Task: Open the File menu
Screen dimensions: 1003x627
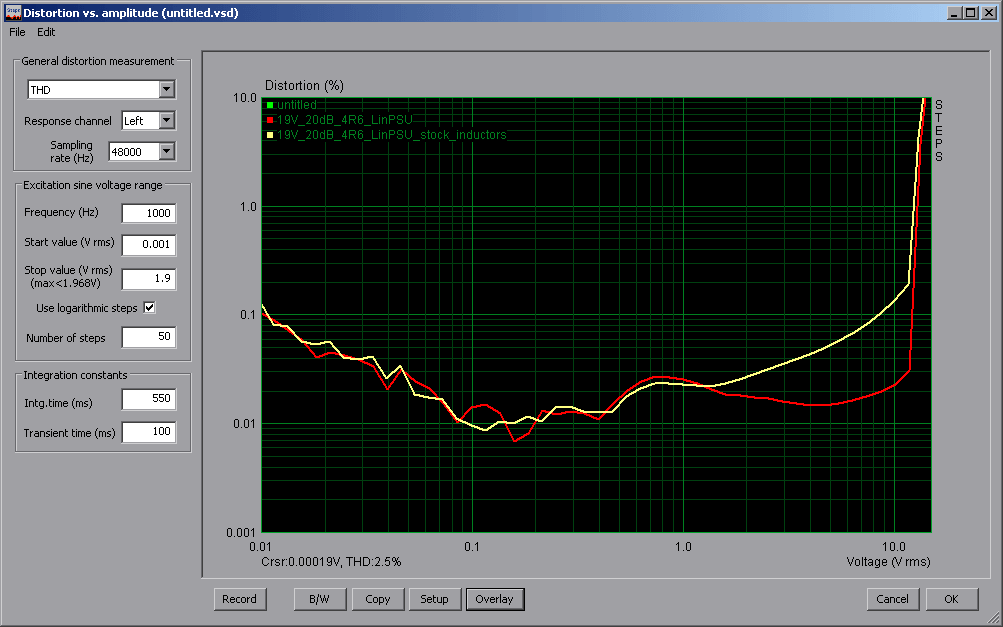Action: pyautogui.click(x=17, y=32)
